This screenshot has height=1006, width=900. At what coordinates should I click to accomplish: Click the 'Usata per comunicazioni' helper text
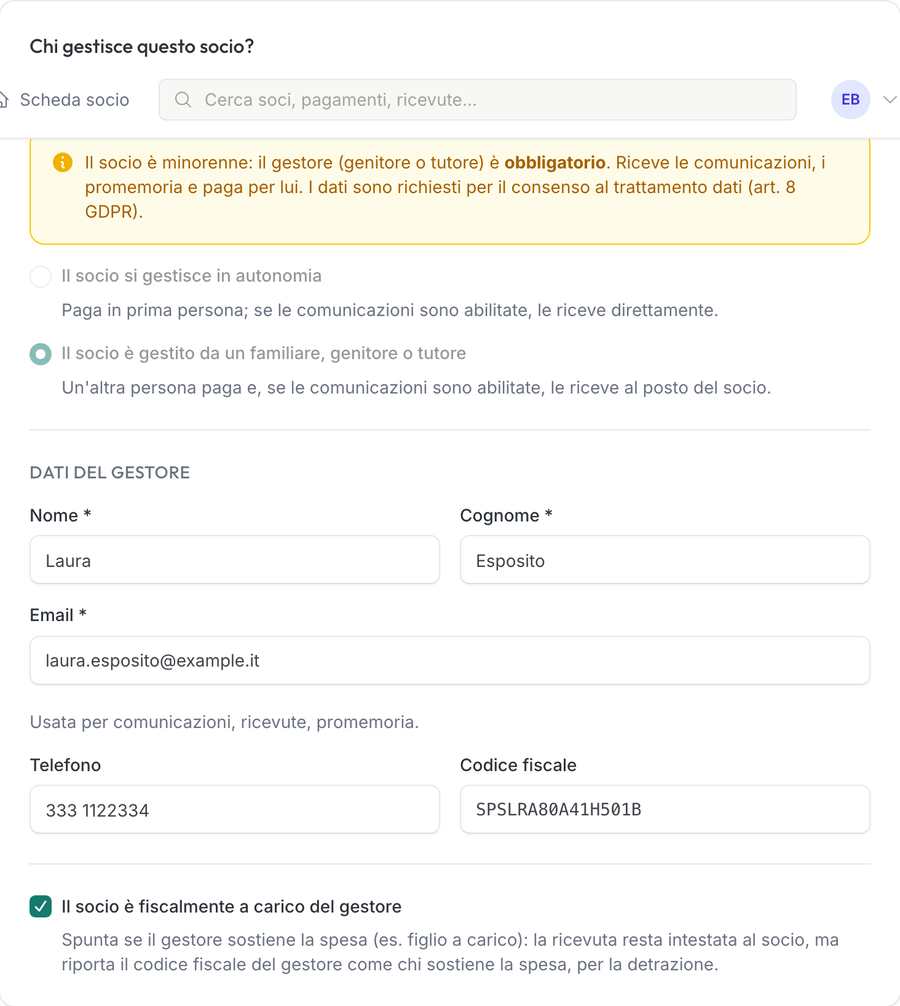click(224, 722)
